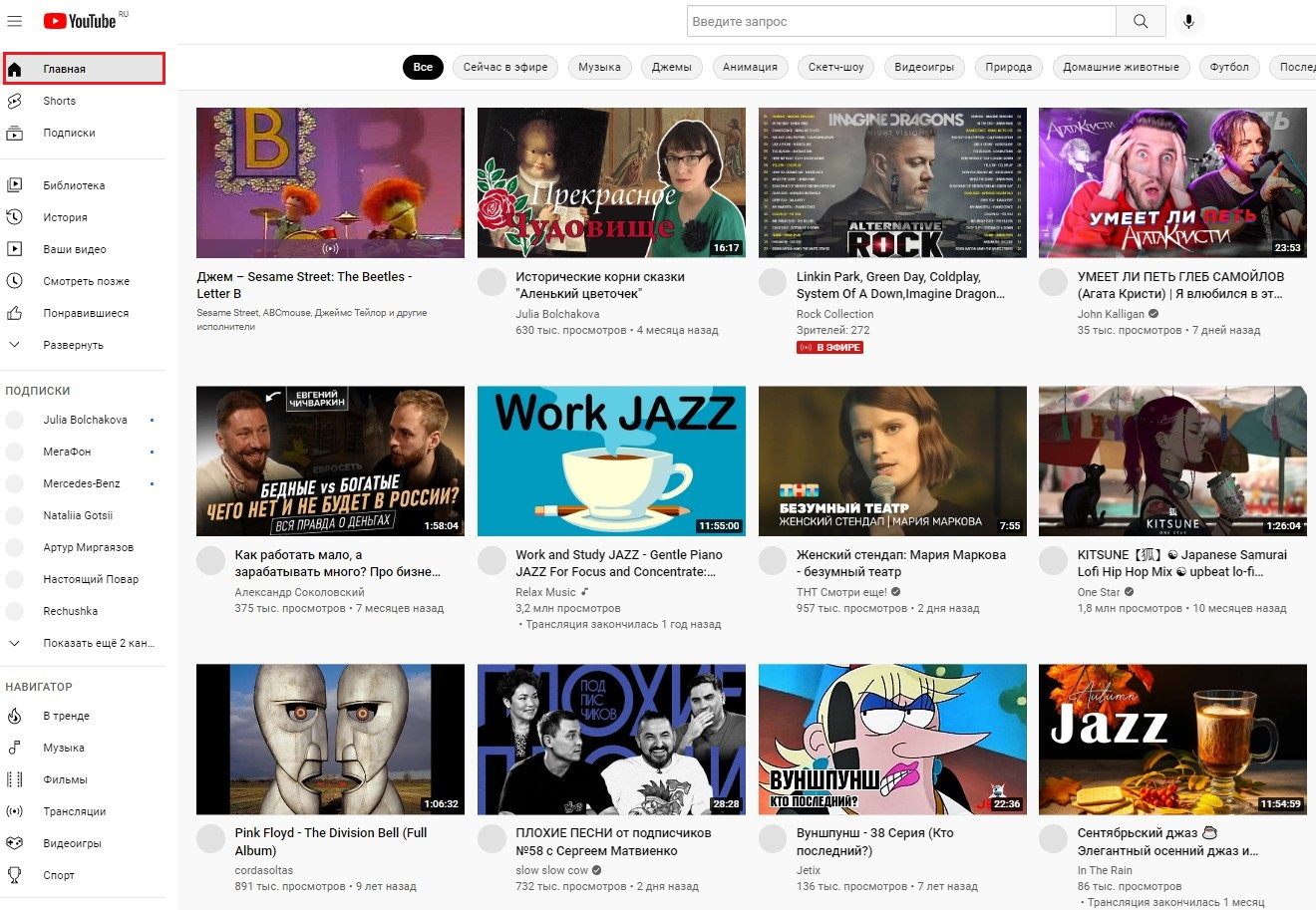Click the Понравившиеся thumbs-up icon
The width and height of the screenshot is (1316, 910).
coord(15,313)
